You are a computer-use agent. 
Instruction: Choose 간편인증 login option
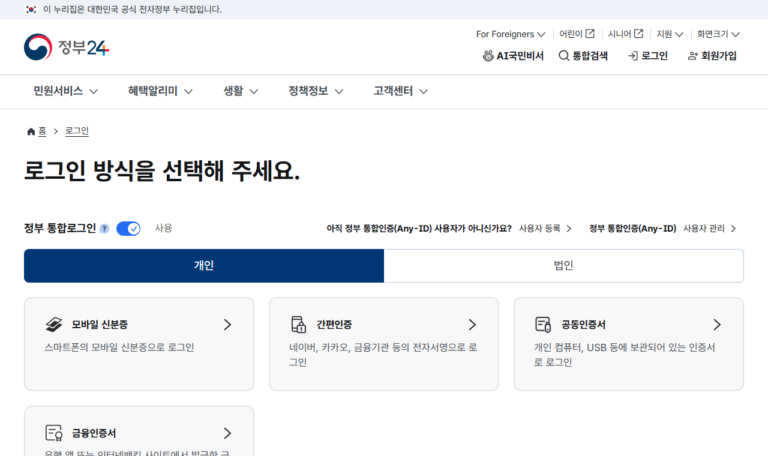tap(384, 344)
